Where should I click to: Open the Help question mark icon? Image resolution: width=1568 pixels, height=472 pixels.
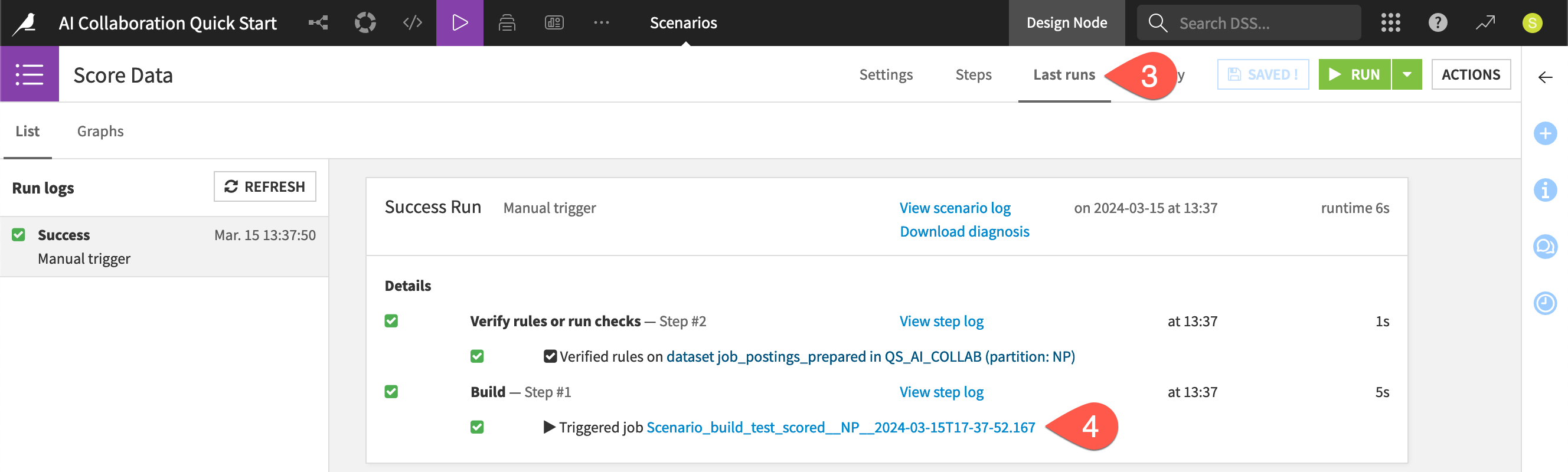tap(1437, 23)
